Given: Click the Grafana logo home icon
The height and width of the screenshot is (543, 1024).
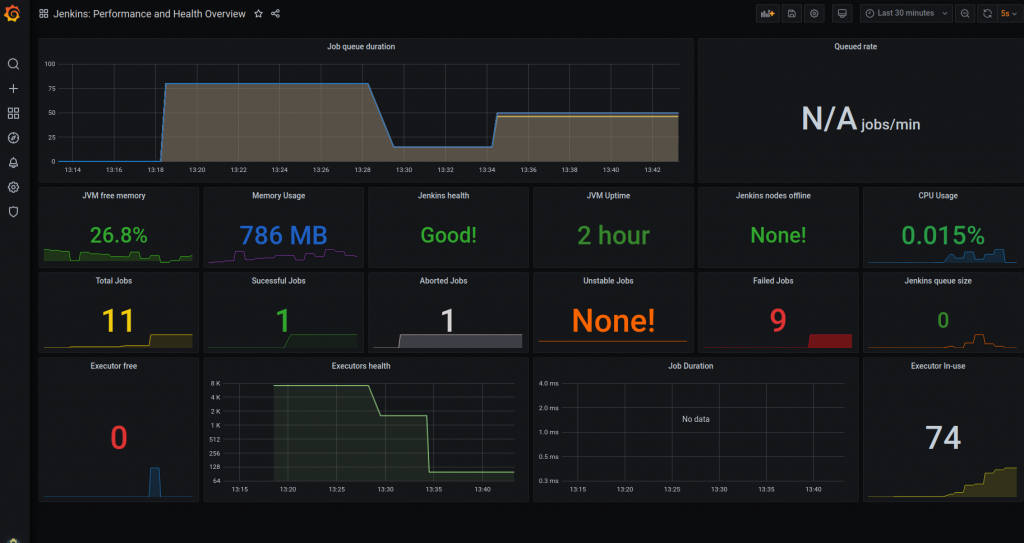Looking at the screenshot, I should [x=13, y=14].
